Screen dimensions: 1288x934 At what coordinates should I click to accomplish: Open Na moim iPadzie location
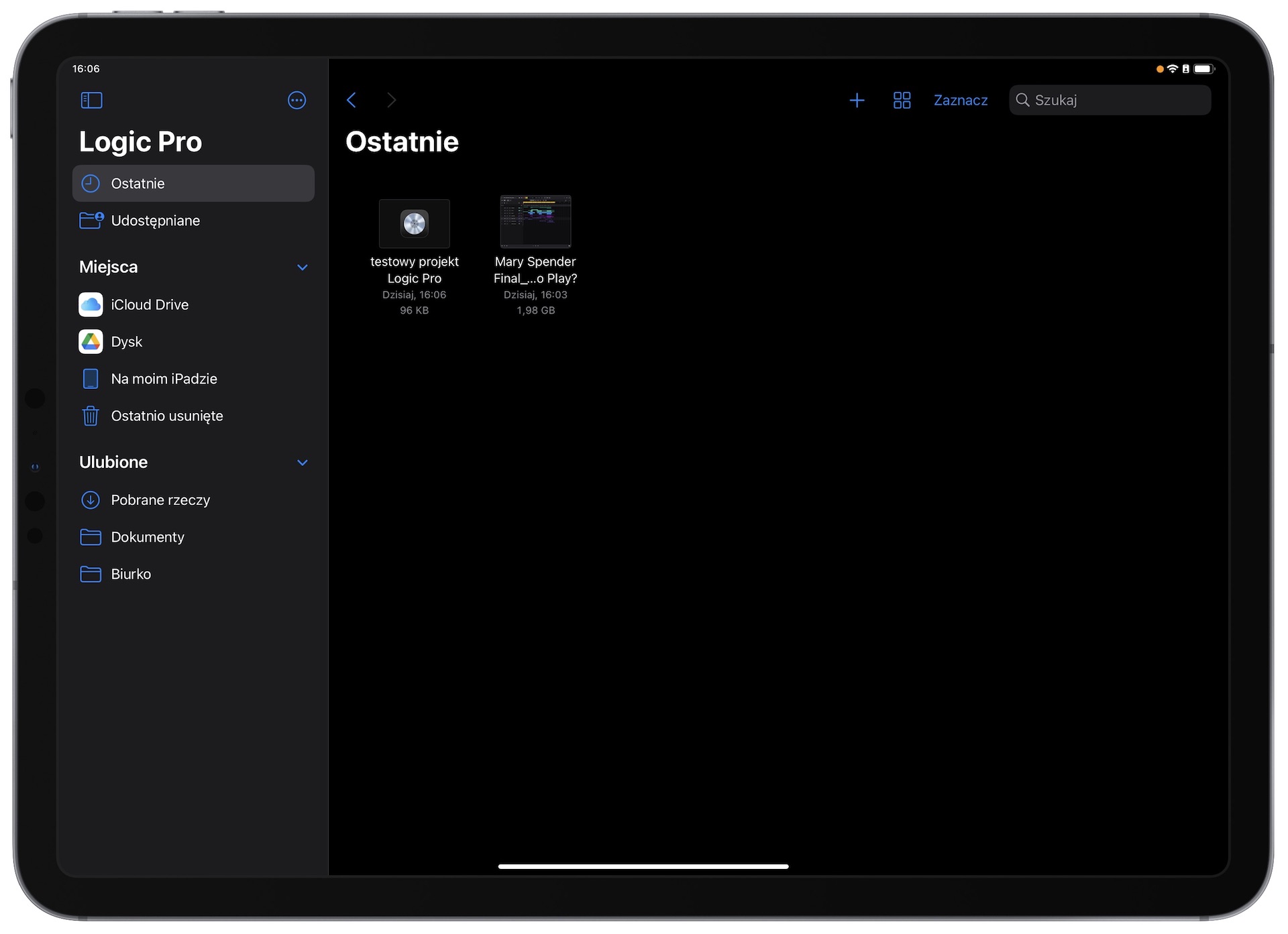point(193,379)
